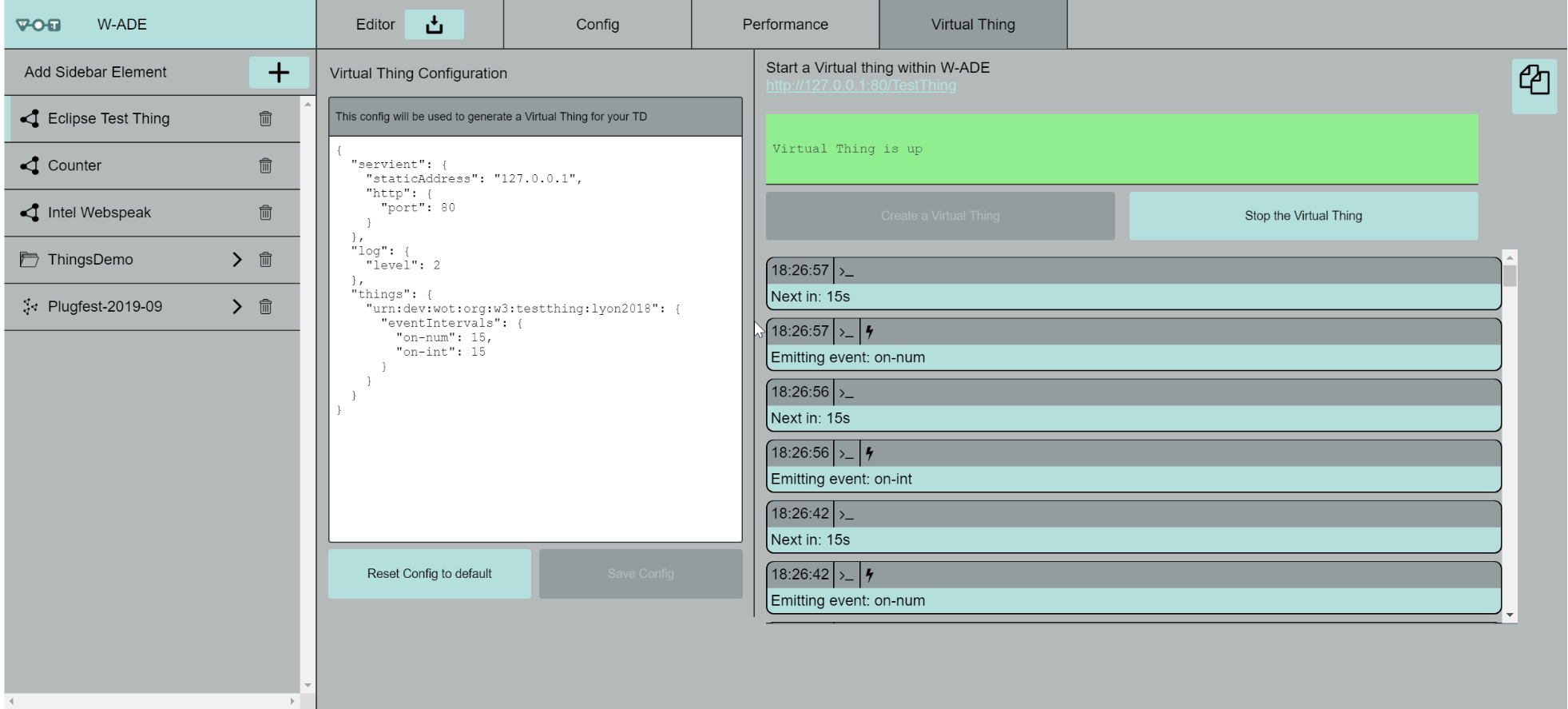This screenshot has height=709, width=1568.
Task: Click 'Virtual Thing is up' status box
Action: (x=1122, y=149)
